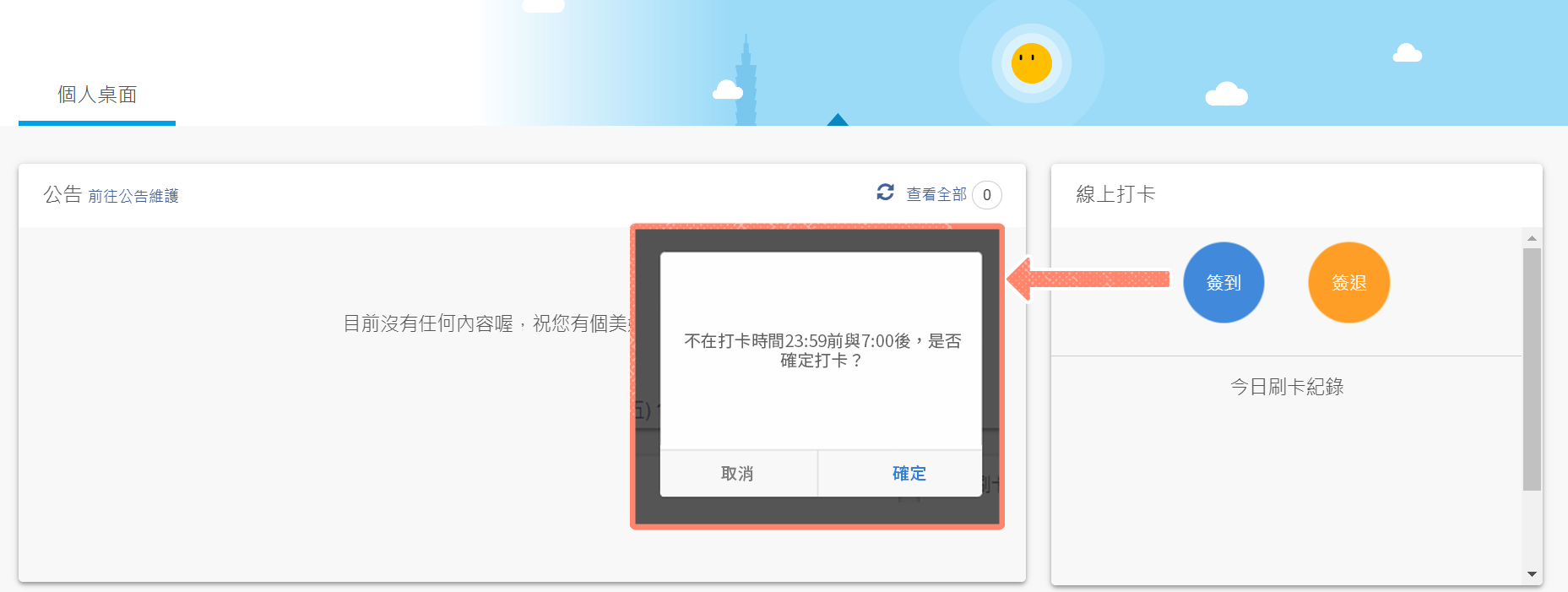
Task: Click the scrollbar up arrow in 線上打卡
Action: click(x=1532, y=238)
